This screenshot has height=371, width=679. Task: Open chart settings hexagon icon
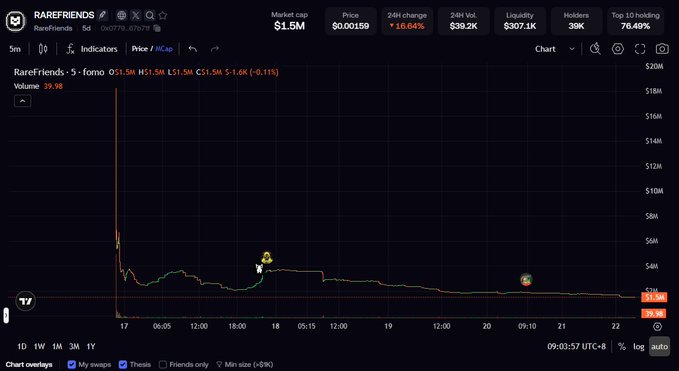(x=618, y=49)
